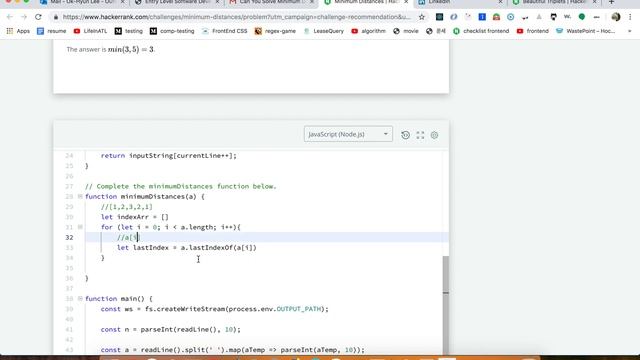
Task: Click line number 36 in gutter
Action: click(x=69, y=278)
